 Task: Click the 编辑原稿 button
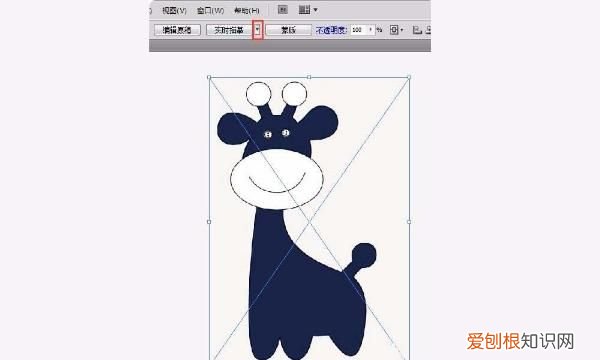[x=177, y=30]
